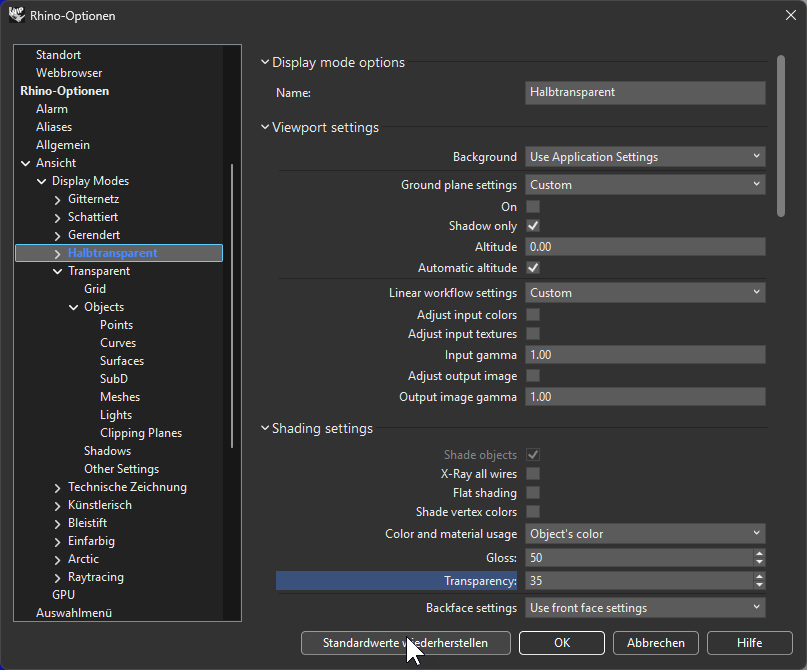This screenshot has height=670, width=807.
Task: Select Other Settings under Transparent
Action: pyautogui.click(x=121, y=469)
